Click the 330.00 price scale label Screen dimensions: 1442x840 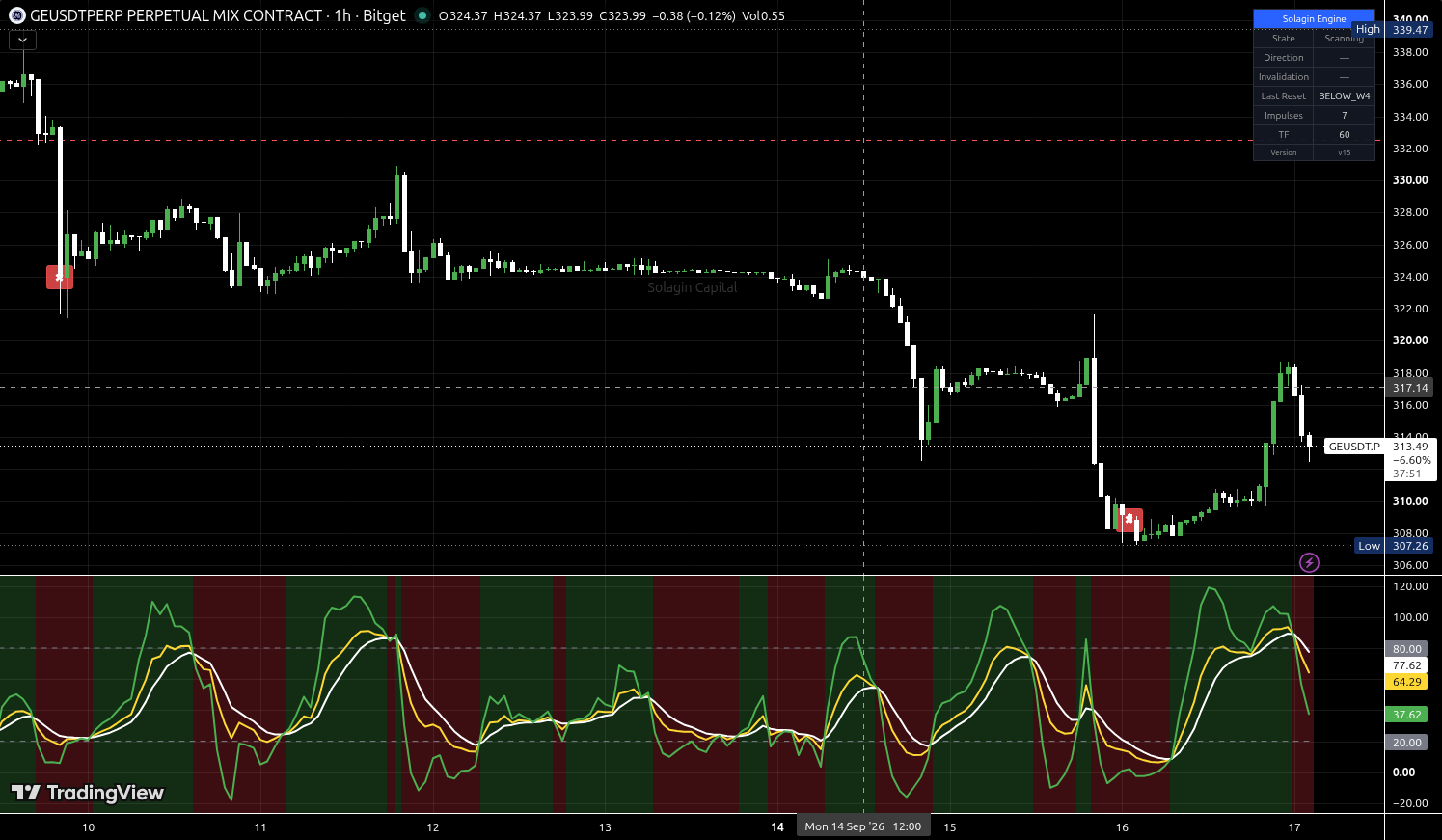pos(1410,180)
